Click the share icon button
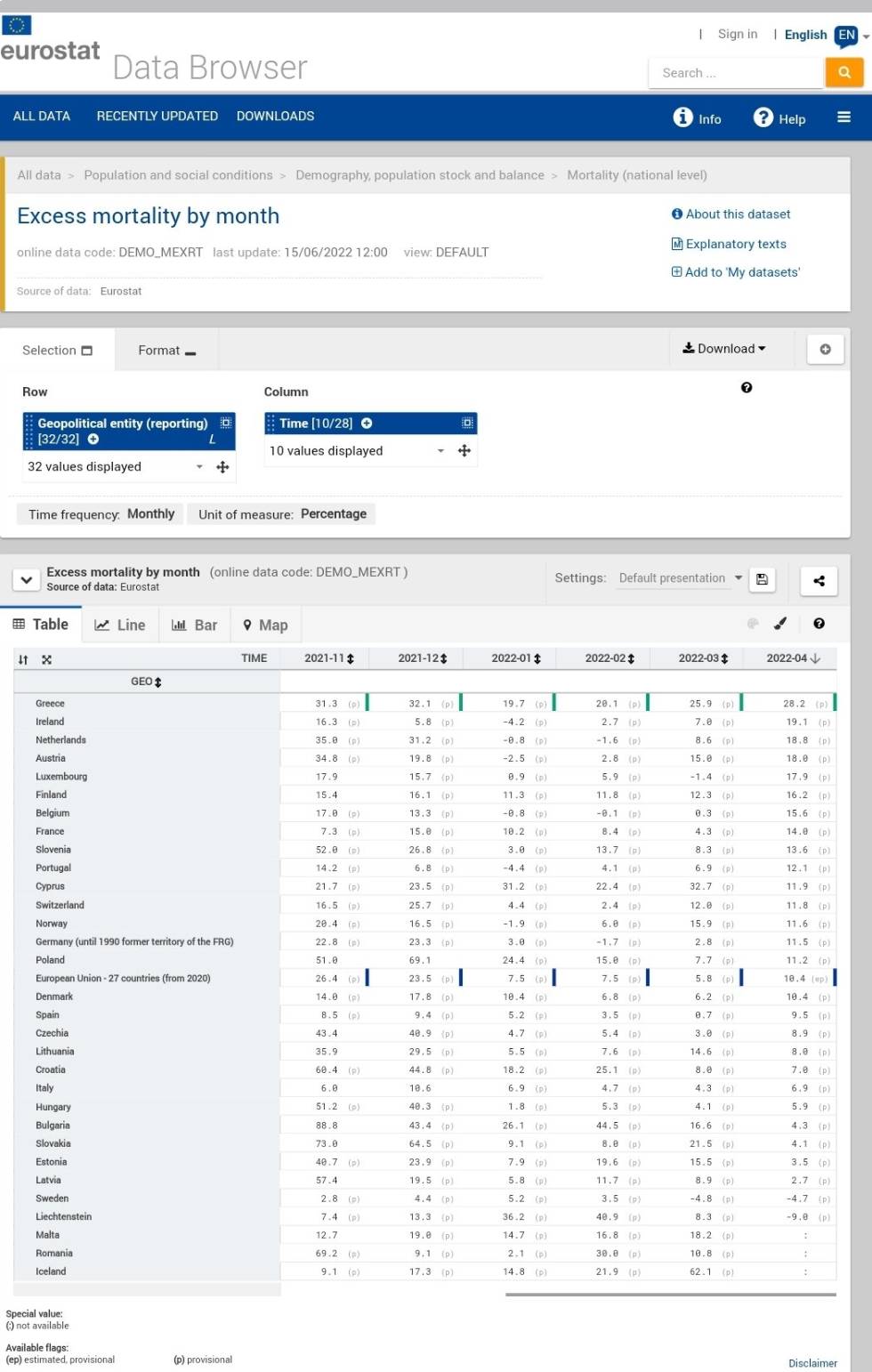872x1372 pixels. pyautogui.click(x=819, y=580)
